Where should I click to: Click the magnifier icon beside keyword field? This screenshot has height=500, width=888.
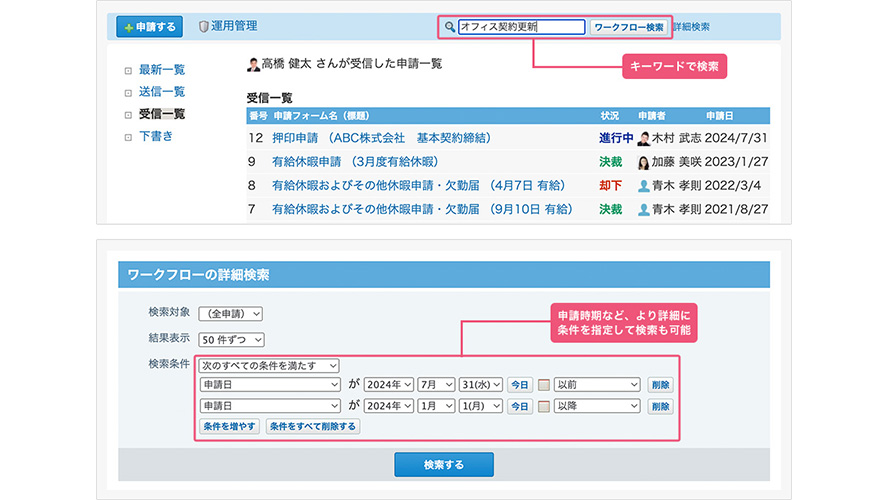[x=450, y=27]
